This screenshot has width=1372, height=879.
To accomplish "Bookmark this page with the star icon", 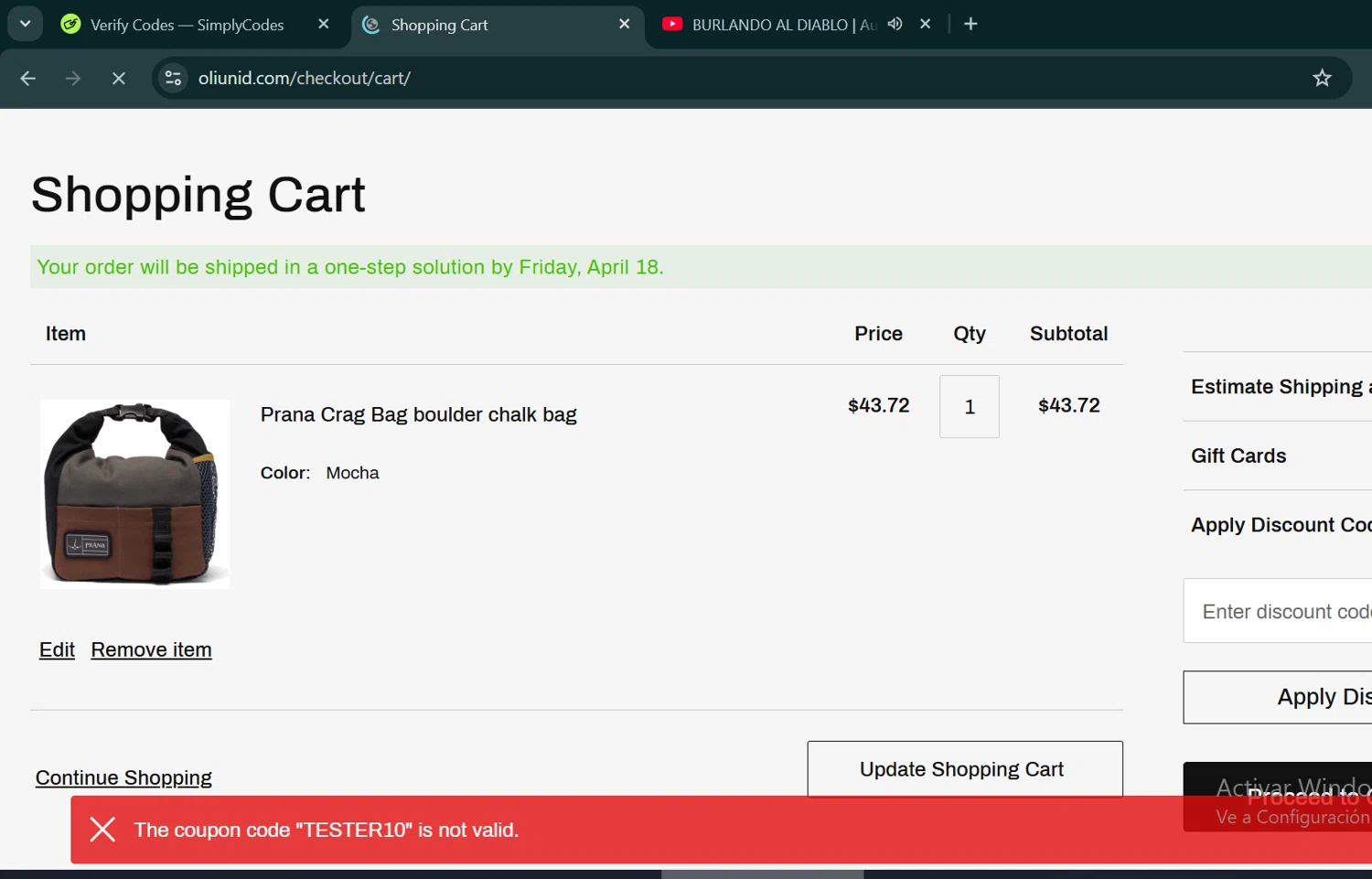I will pos(1322,79).
